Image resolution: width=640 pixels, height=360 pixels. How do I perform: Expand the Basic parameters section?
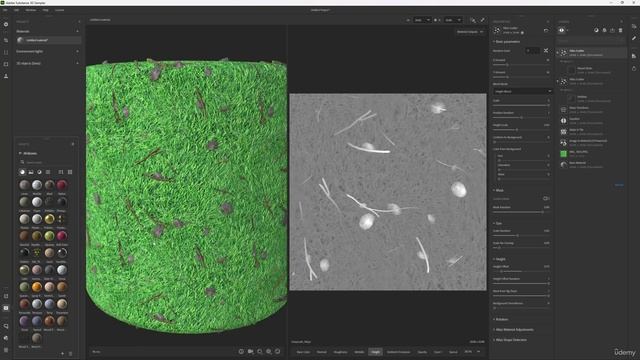[x=507, y=42]
